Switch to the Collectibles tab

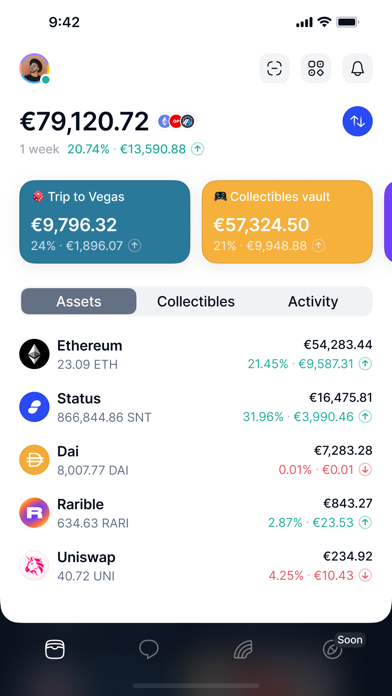coord(196,301)
